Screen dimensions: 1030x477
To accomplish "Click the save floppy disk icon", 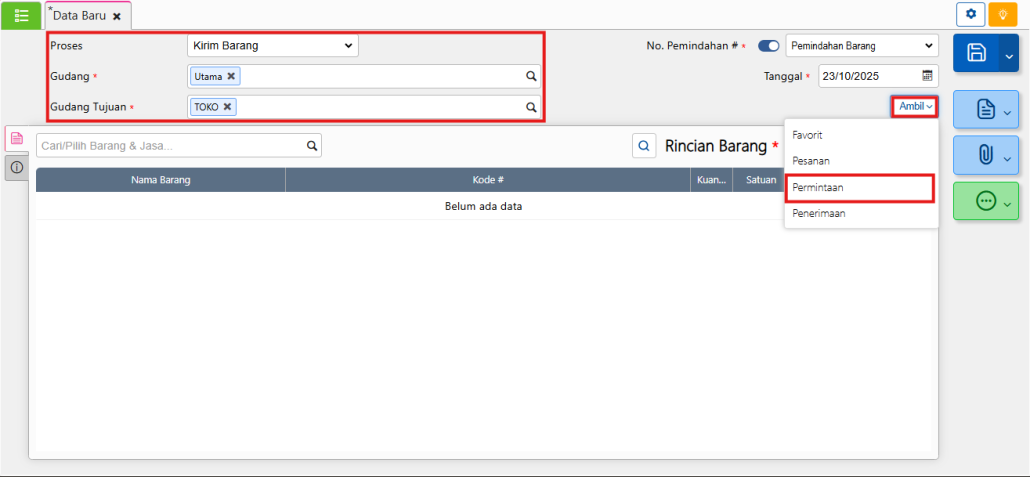I will tap(976, 53).
